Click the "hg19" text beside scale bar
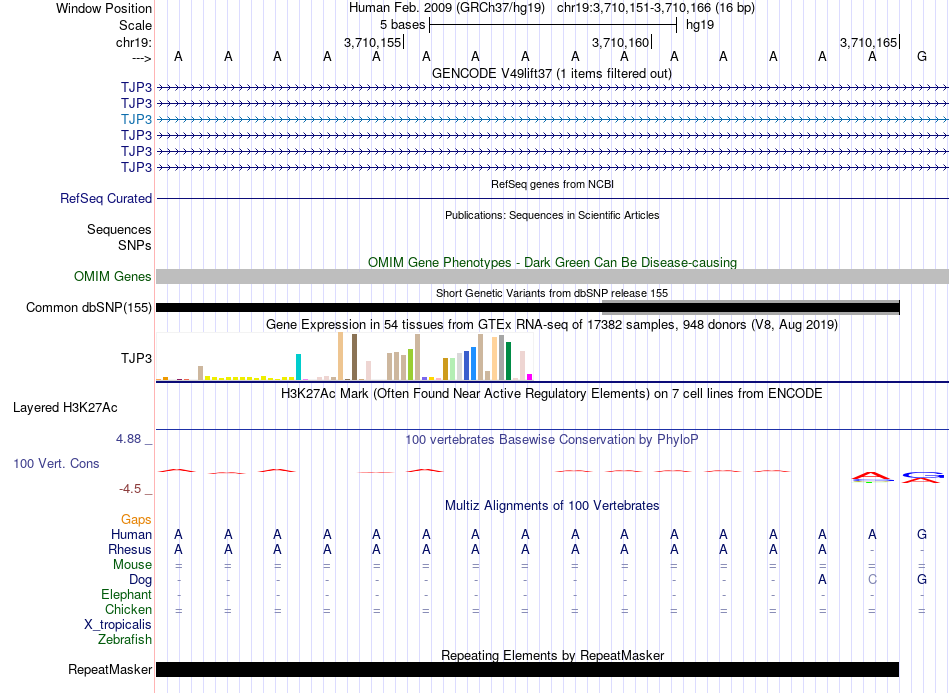This screenshot has height=693, width=950. click(700, 25)
